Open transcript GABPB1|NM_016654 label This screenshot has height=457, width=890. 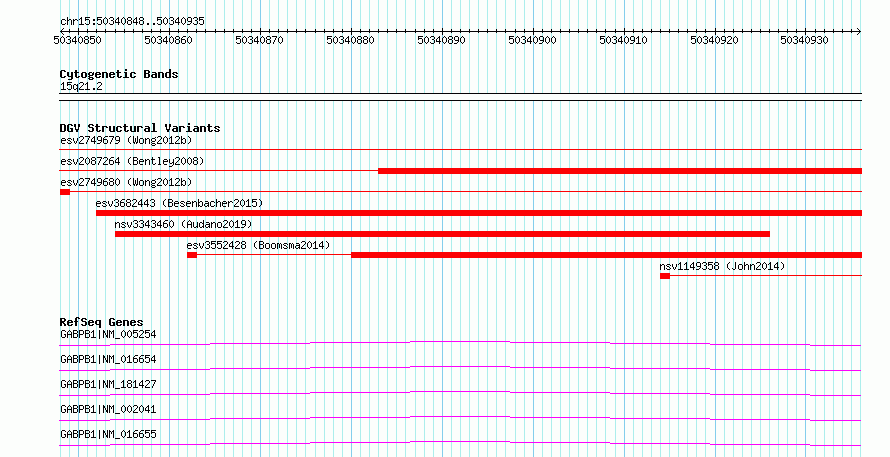108,359
